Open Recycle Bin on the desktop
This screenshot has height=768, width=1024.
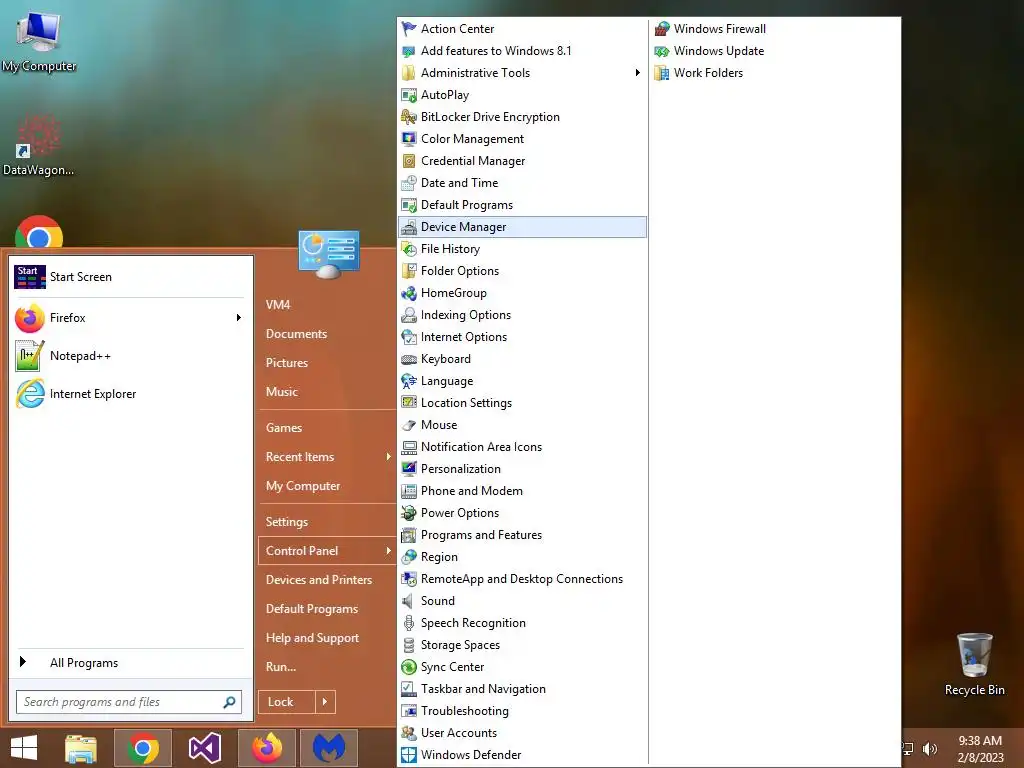pos(974,664)
